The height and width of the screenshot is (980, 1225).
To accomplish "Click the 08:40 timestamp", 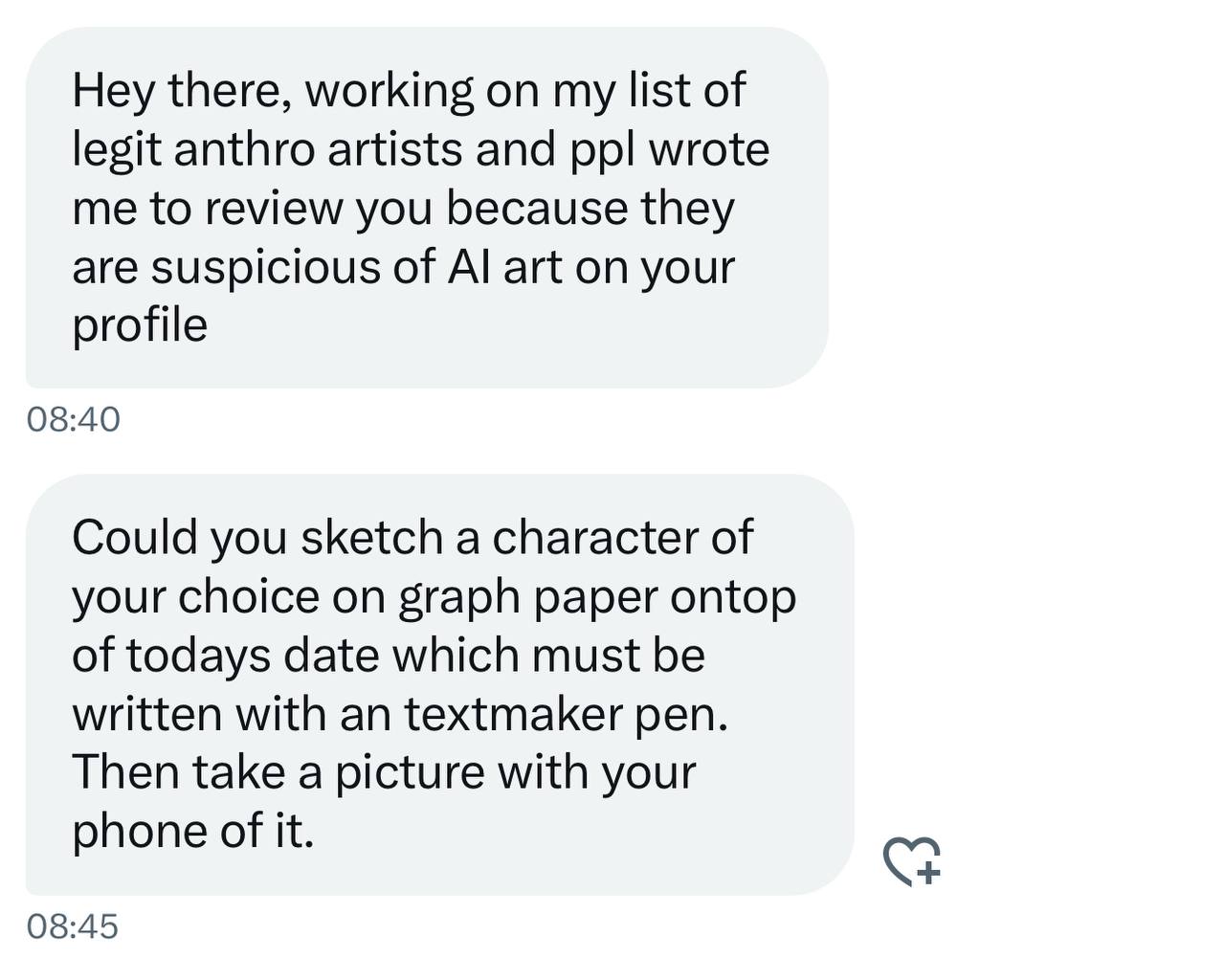I will point(74,419).
